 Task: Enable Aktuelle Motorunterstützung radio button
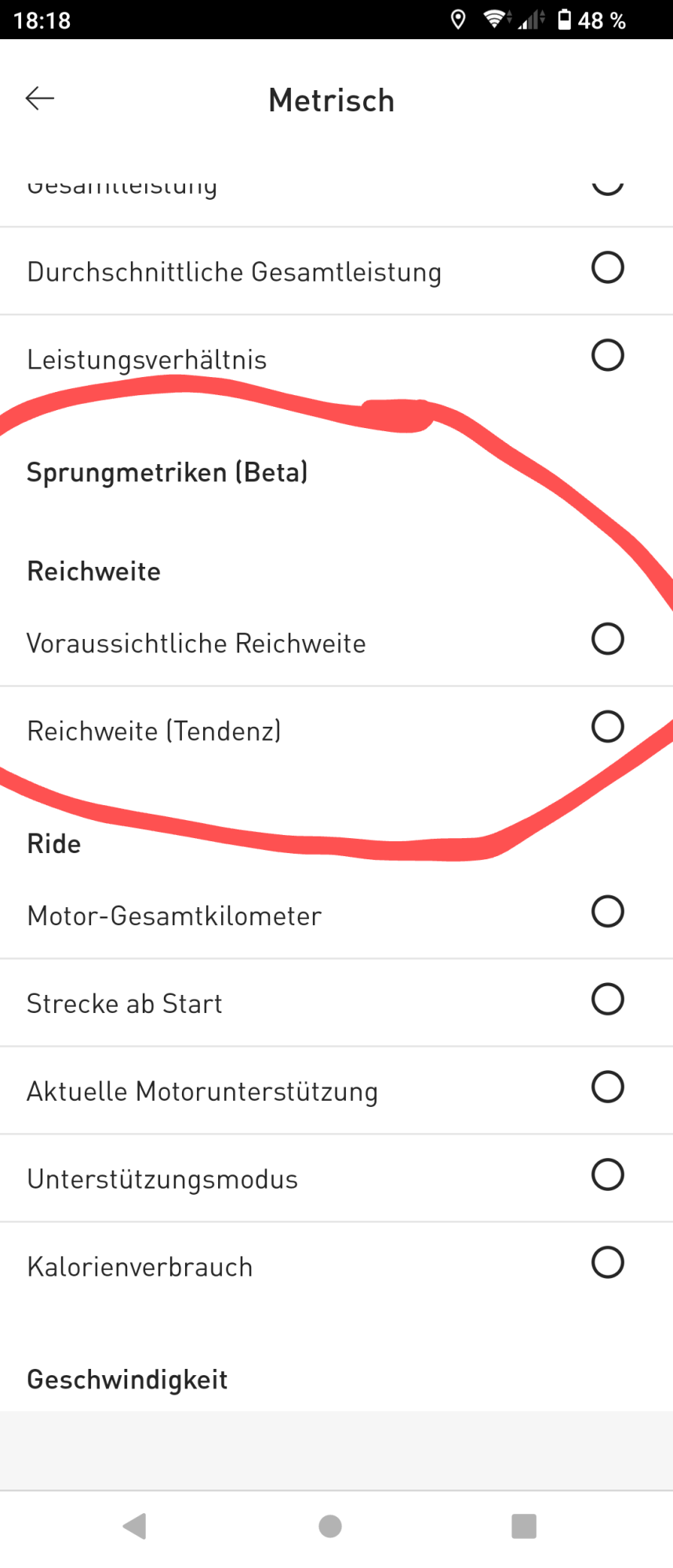click(x=607, y=1088)
